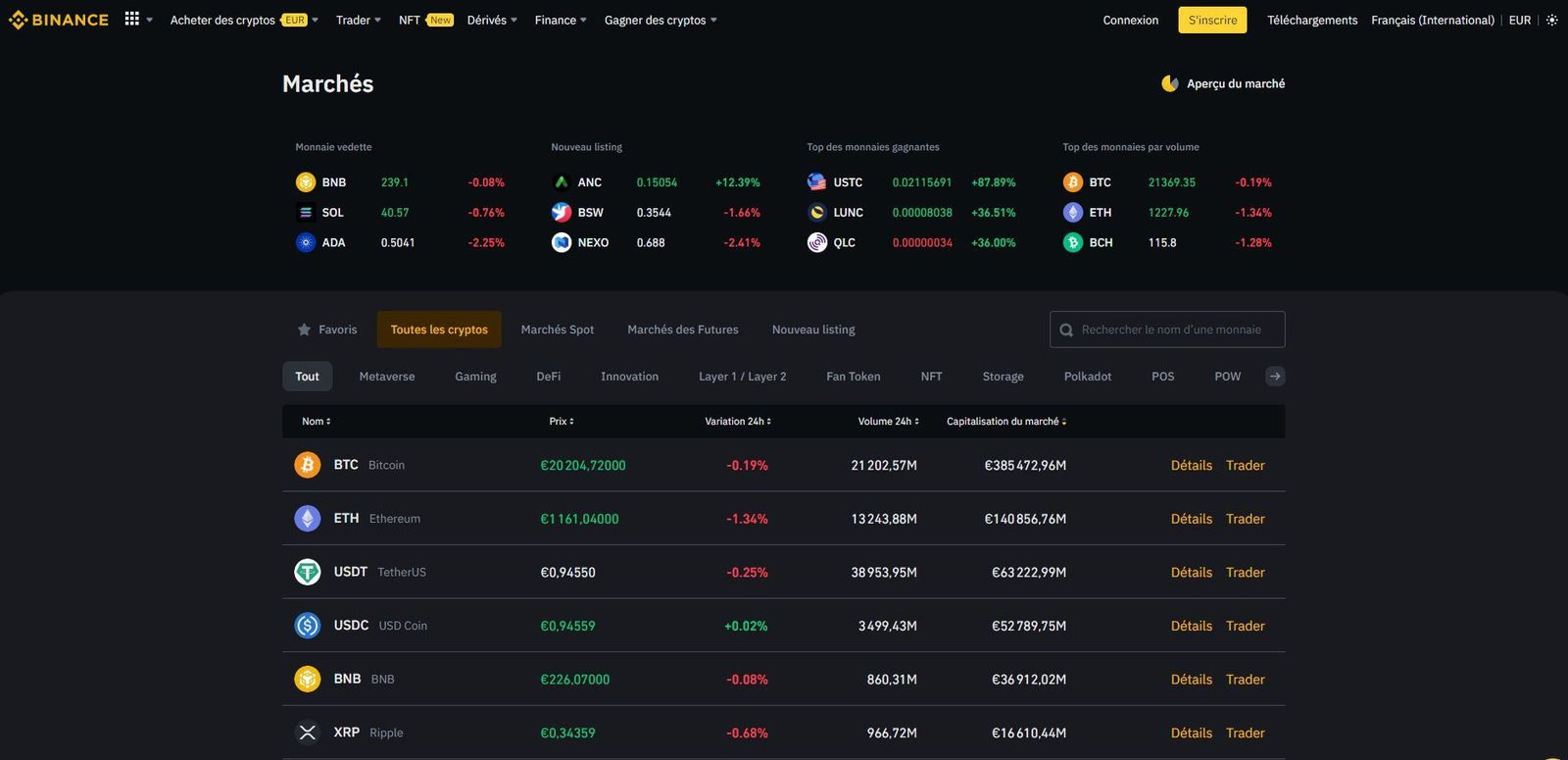Click Trader link for BNB row
This screenshot has width=1568, height=760.
point(1246,679)
